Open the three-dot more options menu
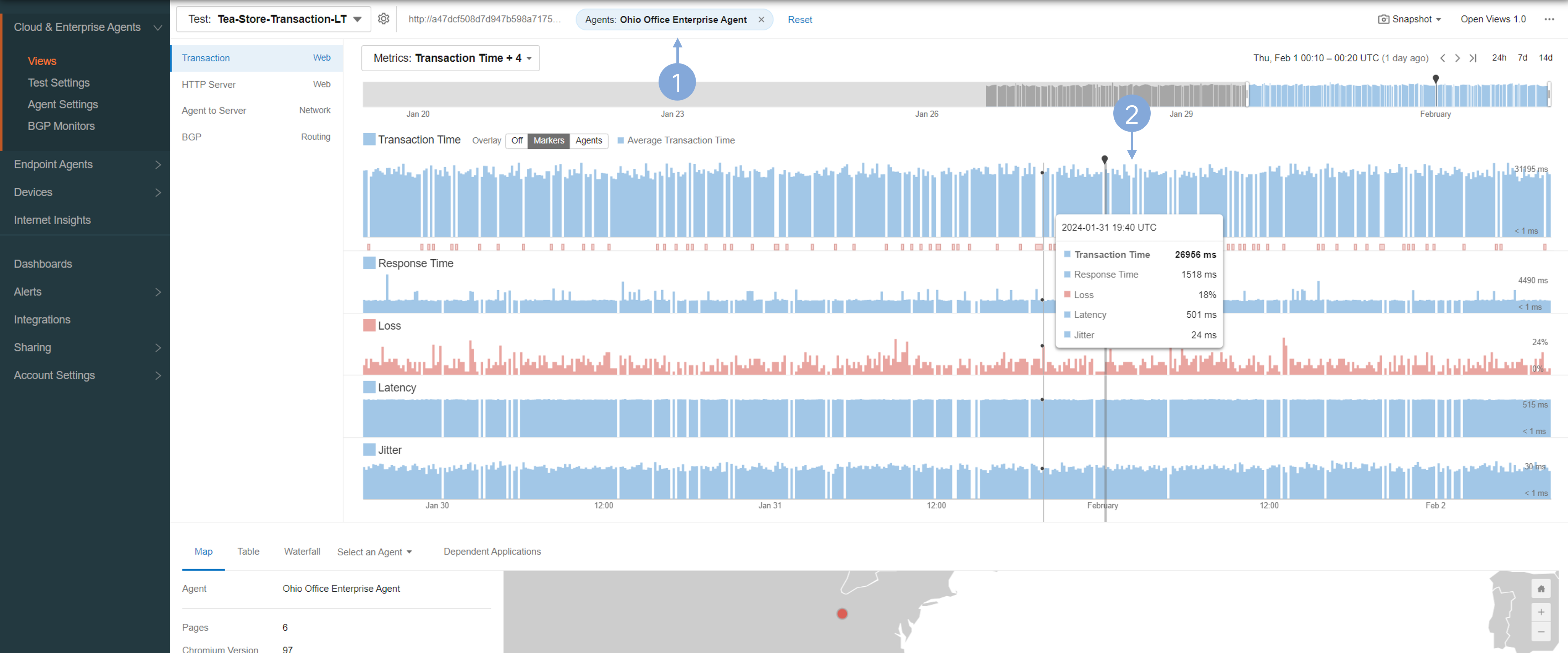The height and width of the screenshot is (653, 1568). tap(1548, 20)
